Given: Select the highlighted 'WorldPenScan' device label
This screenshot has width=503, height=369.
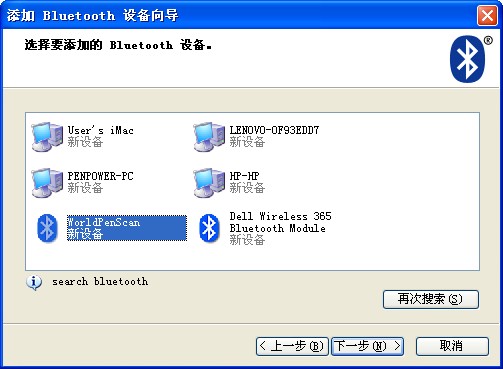Looking at the screenshot, I should tap(127, 228).
